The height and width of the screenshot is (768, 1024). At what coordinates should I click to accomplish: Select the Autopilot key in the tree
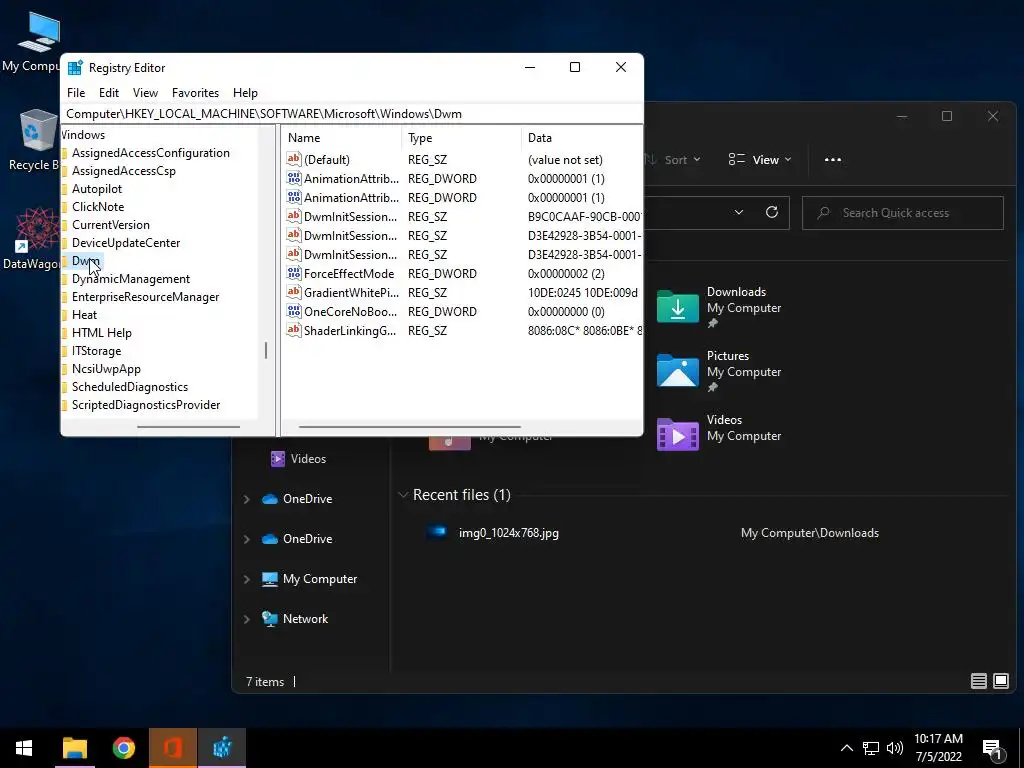pyautogui.click(x=97, y=189)
